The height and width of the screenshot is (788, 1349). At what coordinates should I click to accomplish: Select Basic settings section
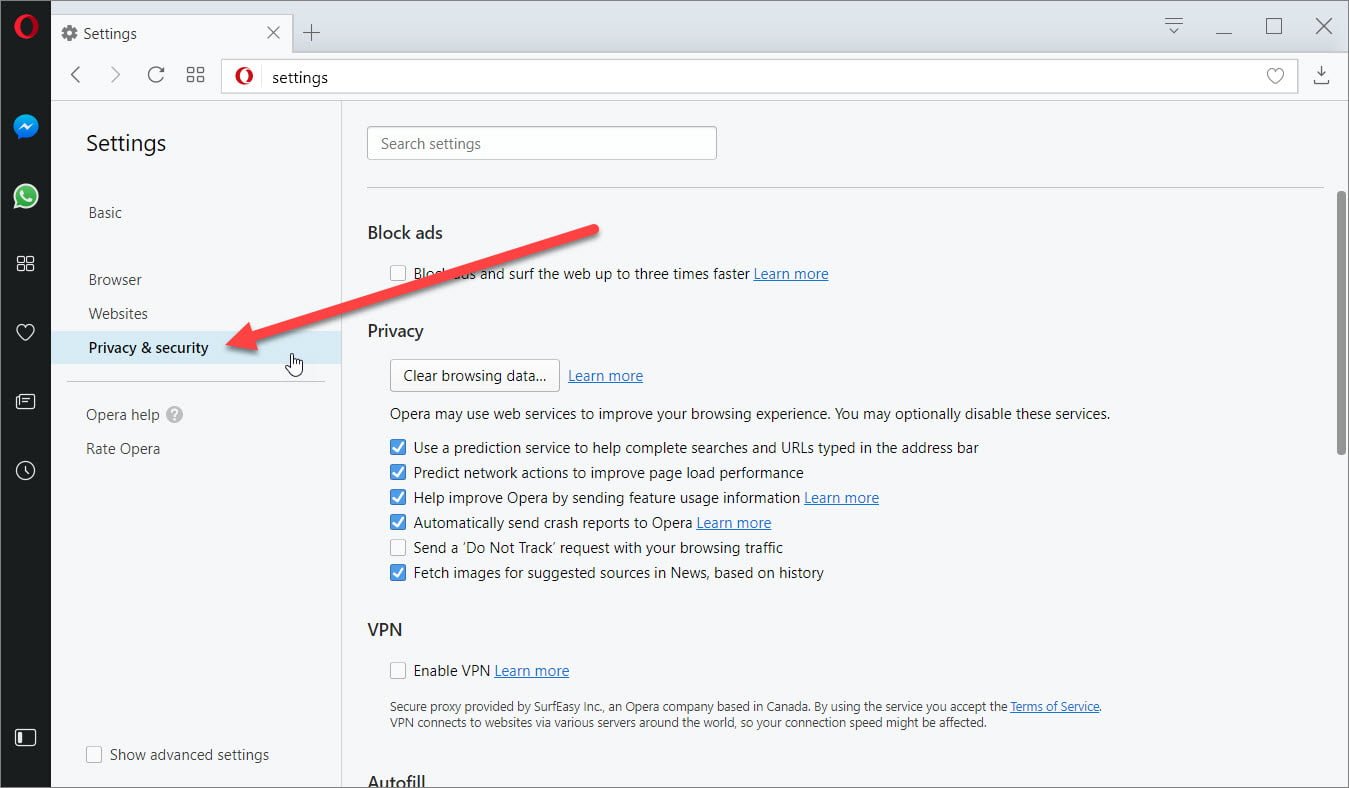tap(105, 213)
